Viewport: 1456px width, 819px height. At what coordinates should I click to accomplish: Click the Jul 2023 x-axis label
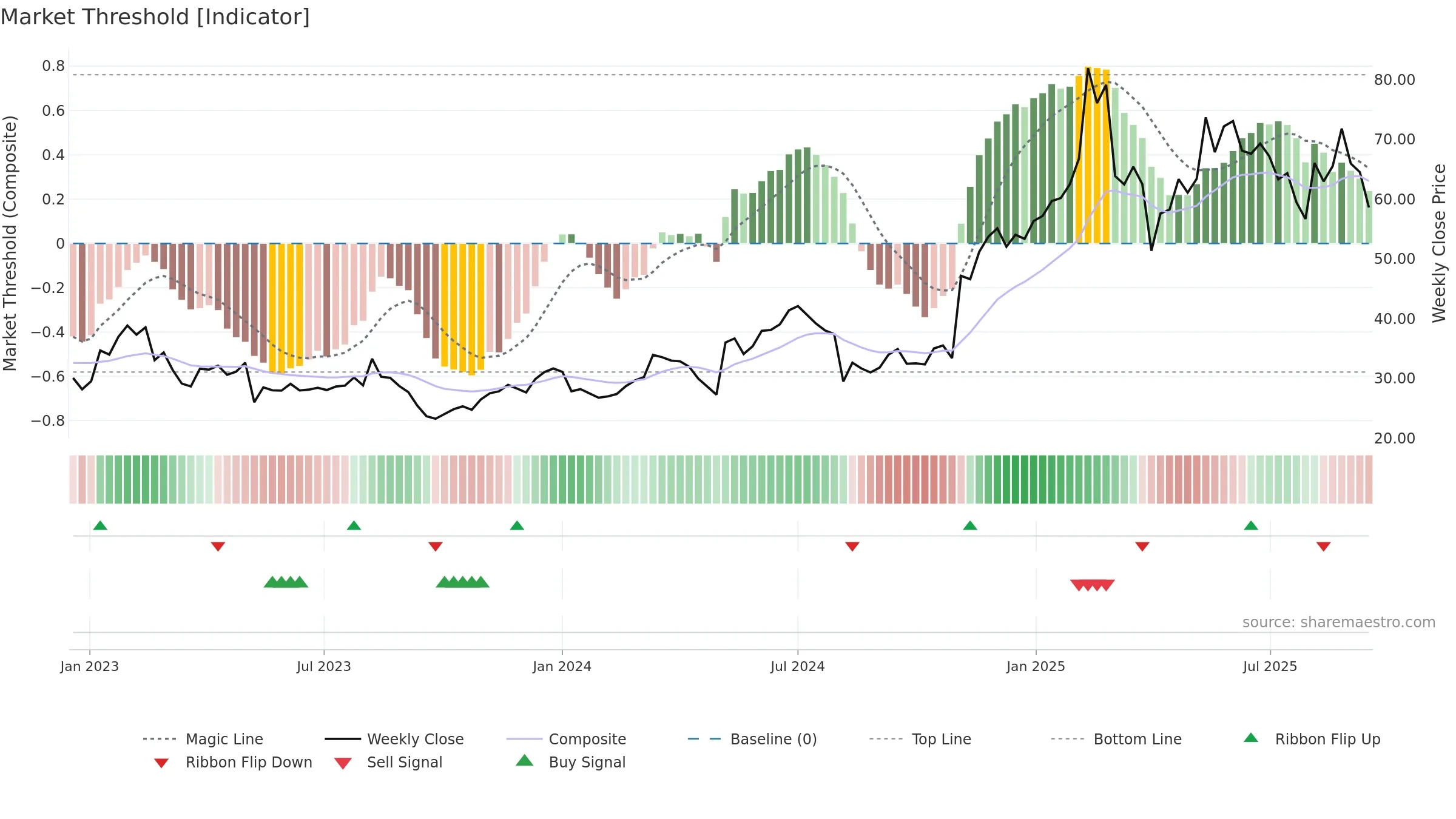tap(324, 666)
